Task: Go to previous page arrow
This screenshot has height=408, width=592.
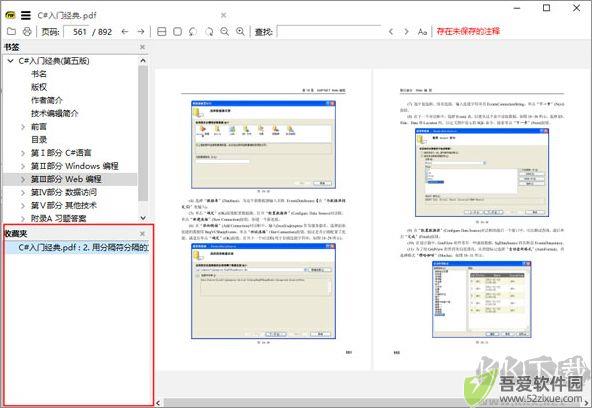Action: (125, 32)
